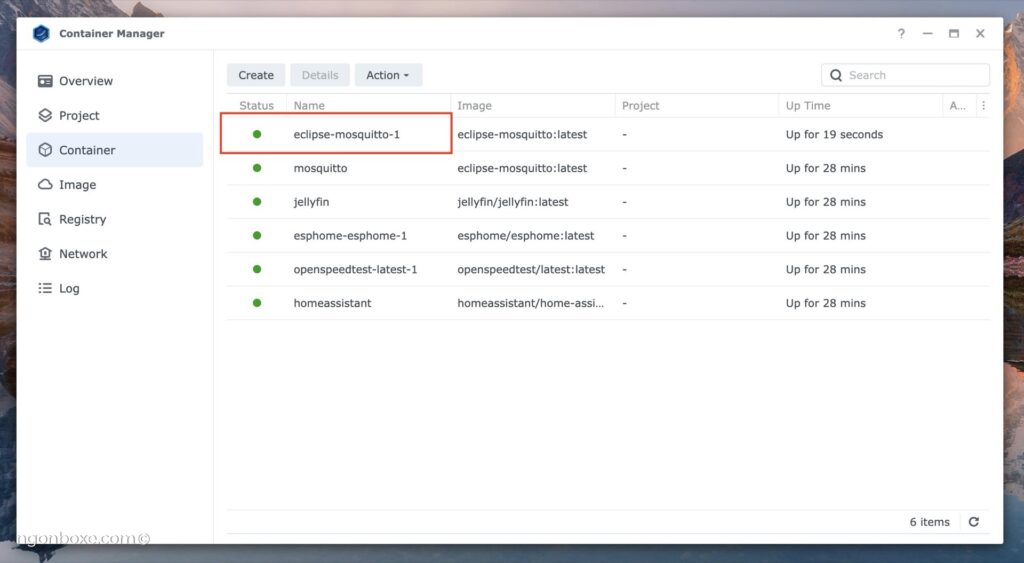
Task: Go to the Overview section
Action: pos(115,81)
